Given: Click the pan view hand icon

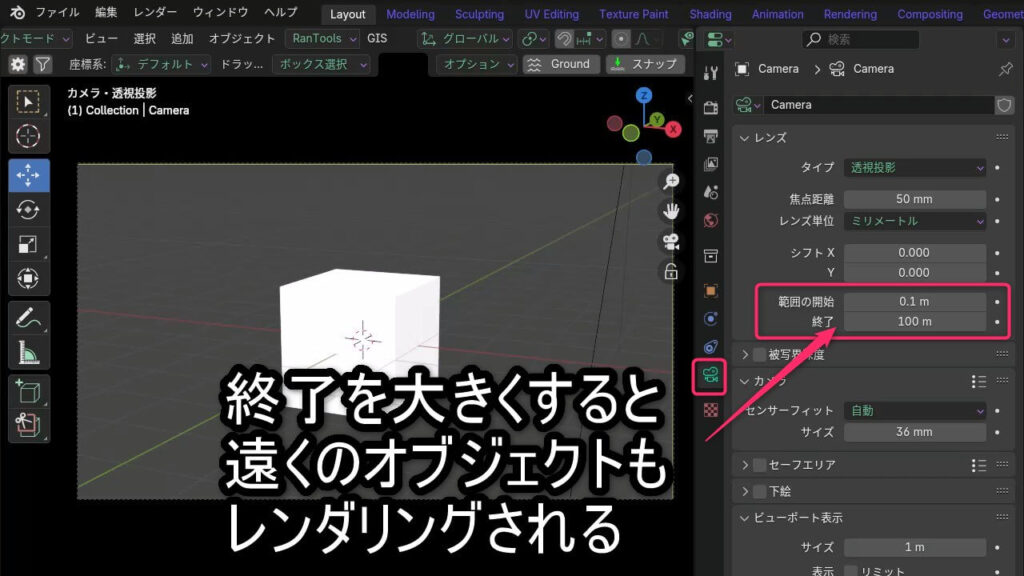Looking at the screenshot, I should (x=671, y=211).
